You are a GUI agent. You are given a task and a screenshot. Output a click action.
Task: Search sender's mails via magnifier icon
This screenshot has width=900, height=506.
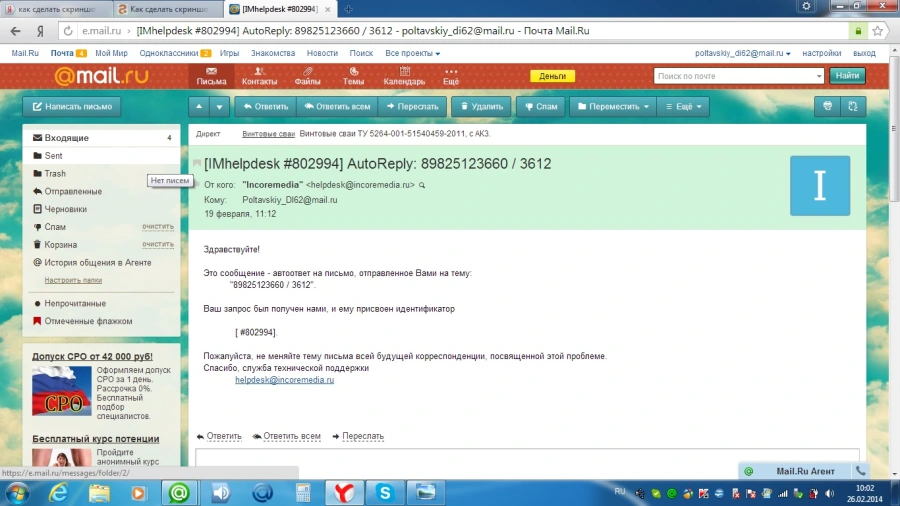point(422,185)
